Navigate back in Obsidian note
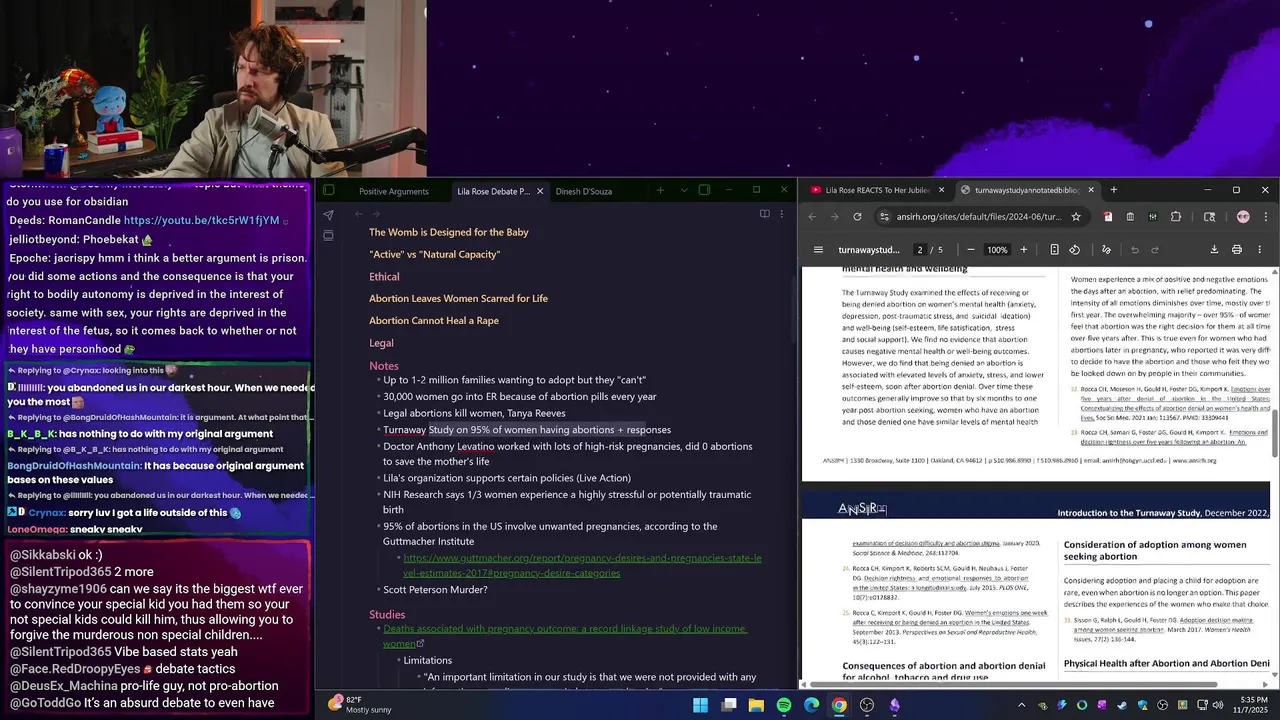1280x720 pixels. tap(359, 214)
